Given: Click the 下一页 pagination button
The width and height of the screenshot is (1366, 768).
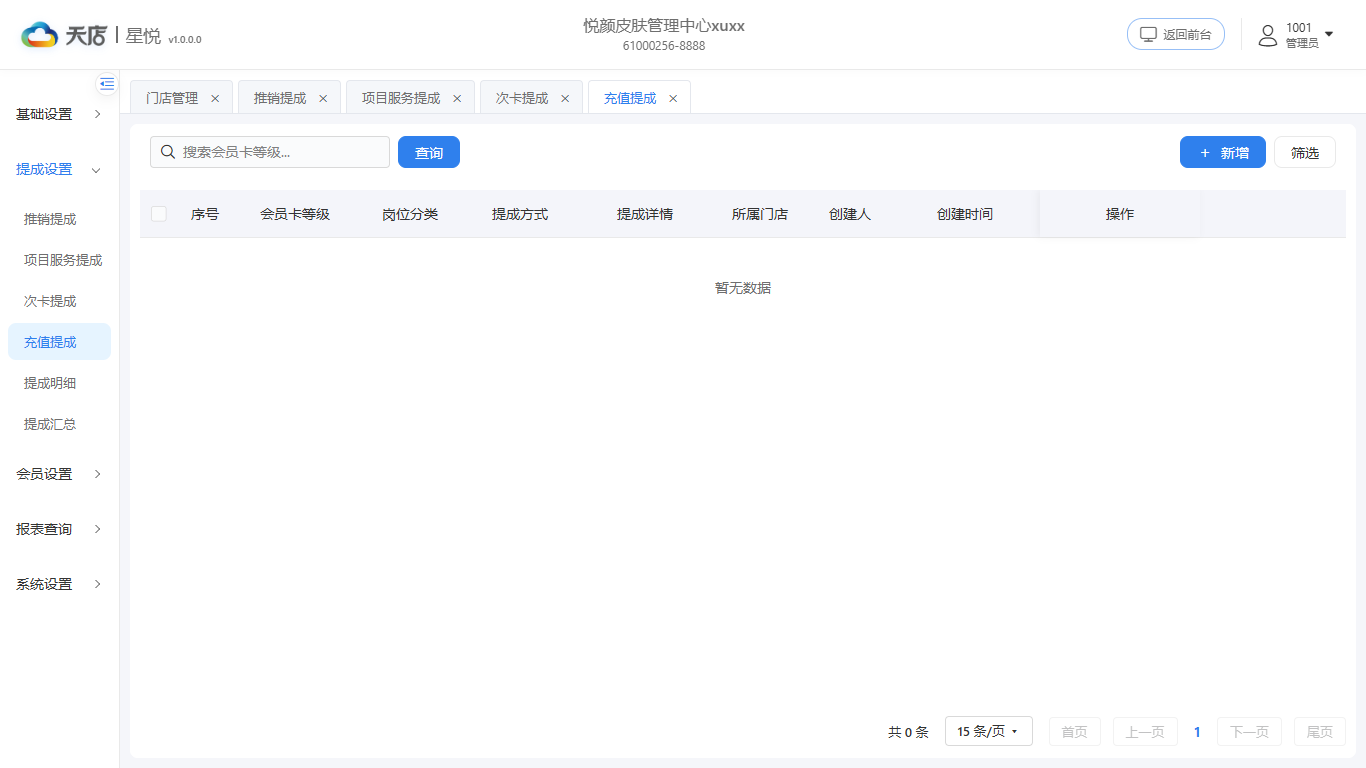Looking at the screenshot, I should coord(1249,731).
